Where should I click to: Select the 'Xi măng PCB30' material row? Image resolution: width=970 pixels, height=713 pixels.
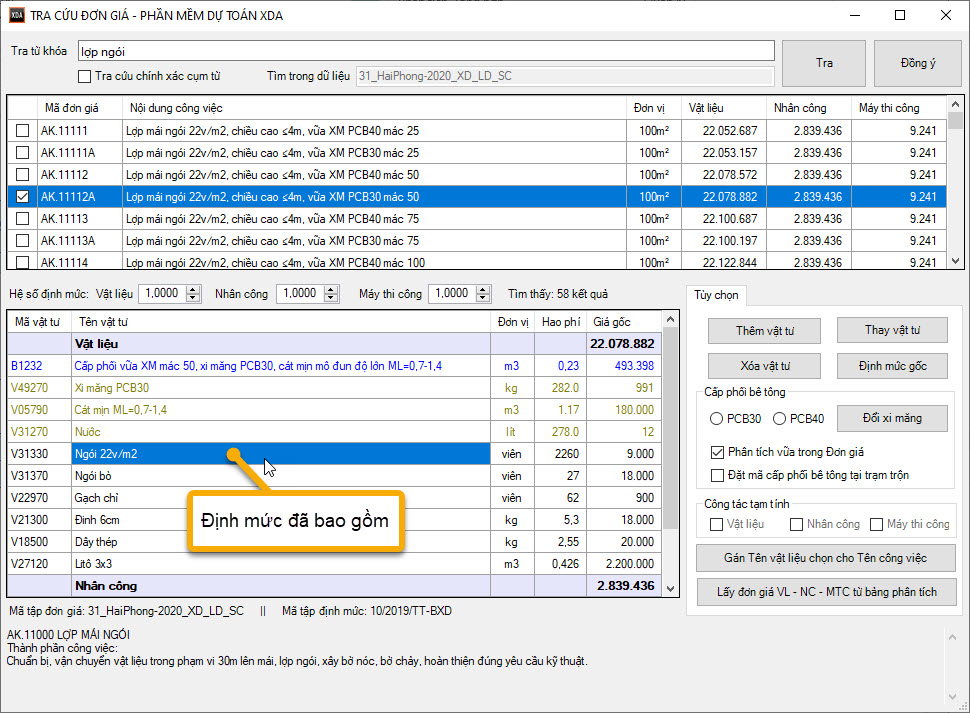334,388
